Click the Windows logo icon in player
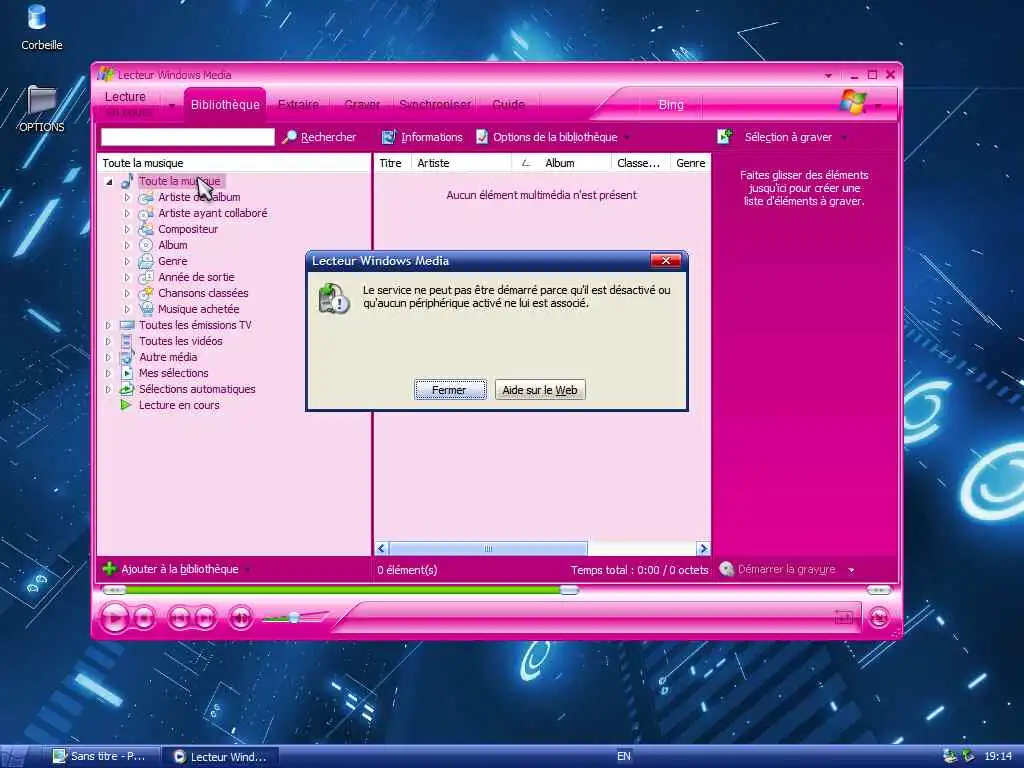Screen dimensions: 1024x768 [x=854, y=103]
